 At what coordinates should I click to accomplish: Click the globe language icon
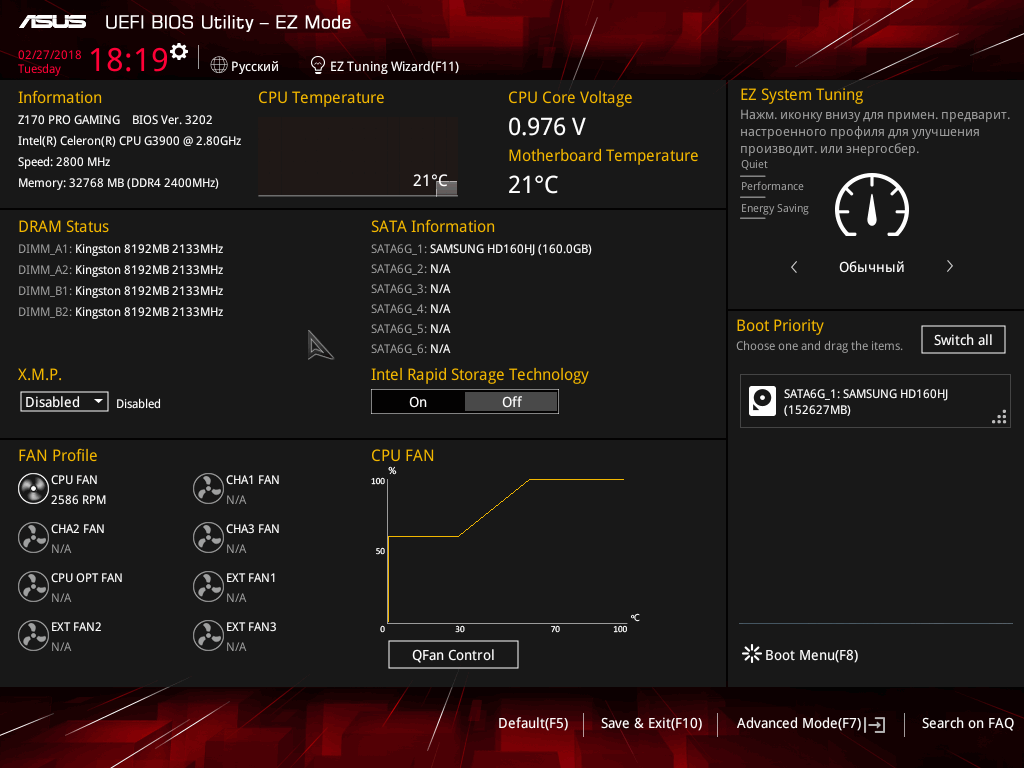(219, 65)
